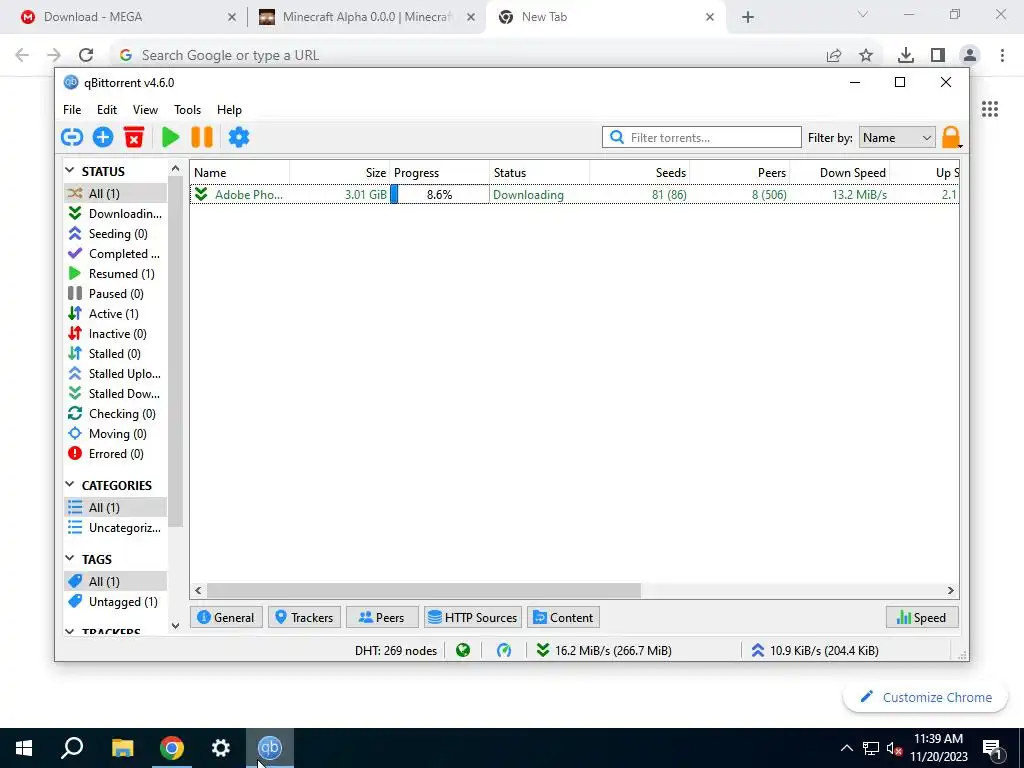
Task: Toggle alternative speed limits gauge icon
Action: (x=504, y=650)
